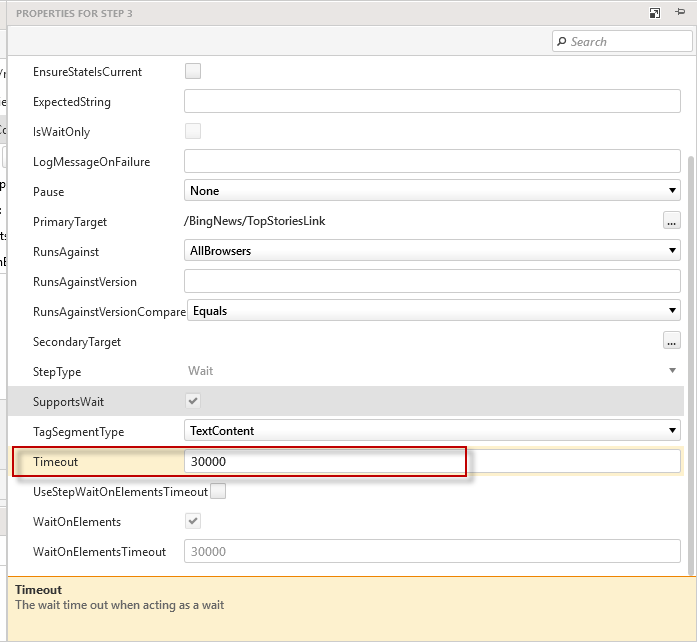
Task: Enable UseStepWaitOnElementsTimeout checkbox
Action: (x=218, y=491)
